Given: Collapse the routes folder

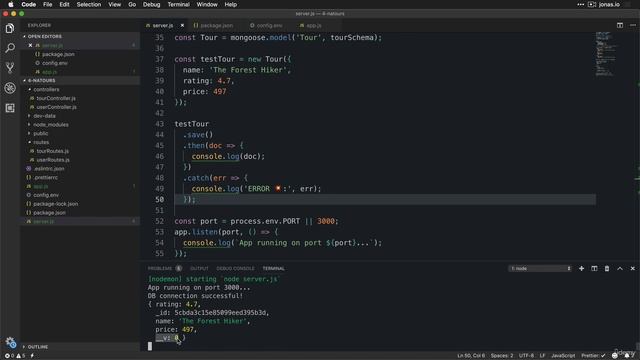Looking at the screenshot, I should coord(41,142).
